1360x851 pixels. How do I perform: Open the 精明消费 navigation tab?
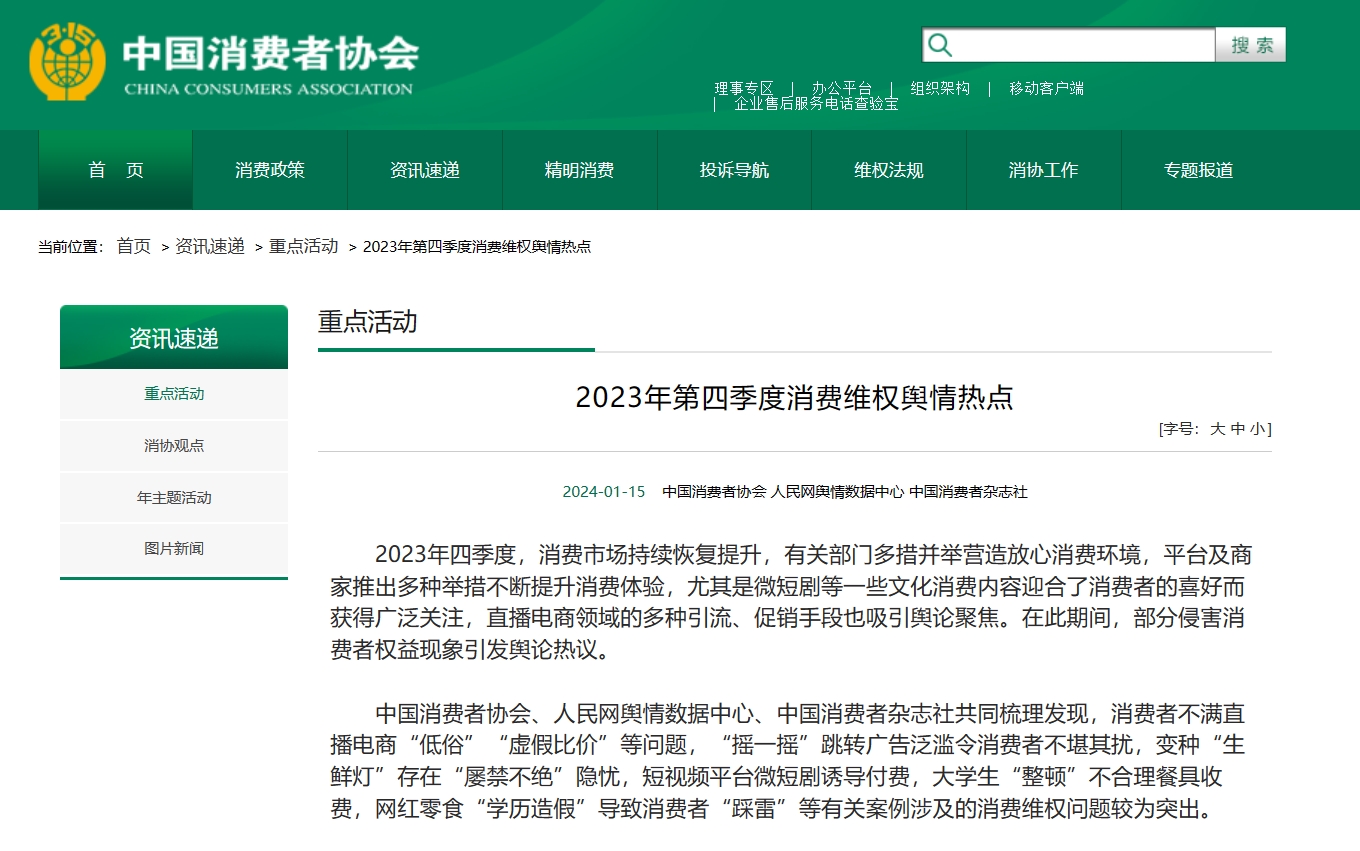coord(579,170)
